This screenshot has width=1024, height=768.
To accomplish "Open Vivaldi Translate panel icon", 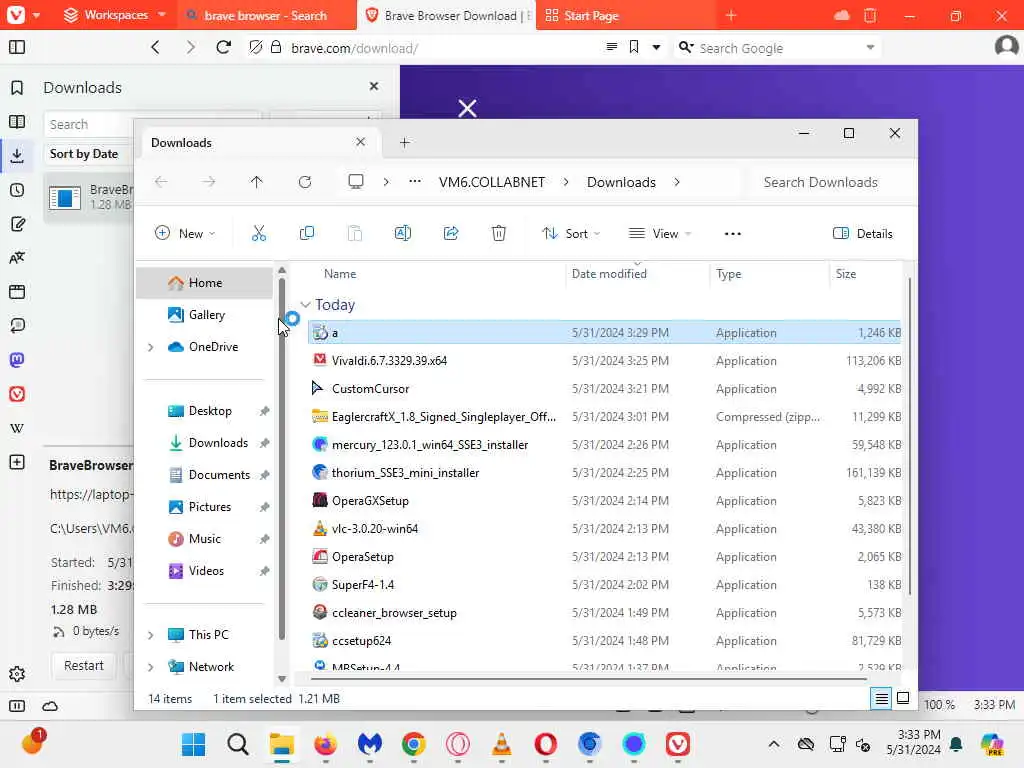I will (17, 258).
